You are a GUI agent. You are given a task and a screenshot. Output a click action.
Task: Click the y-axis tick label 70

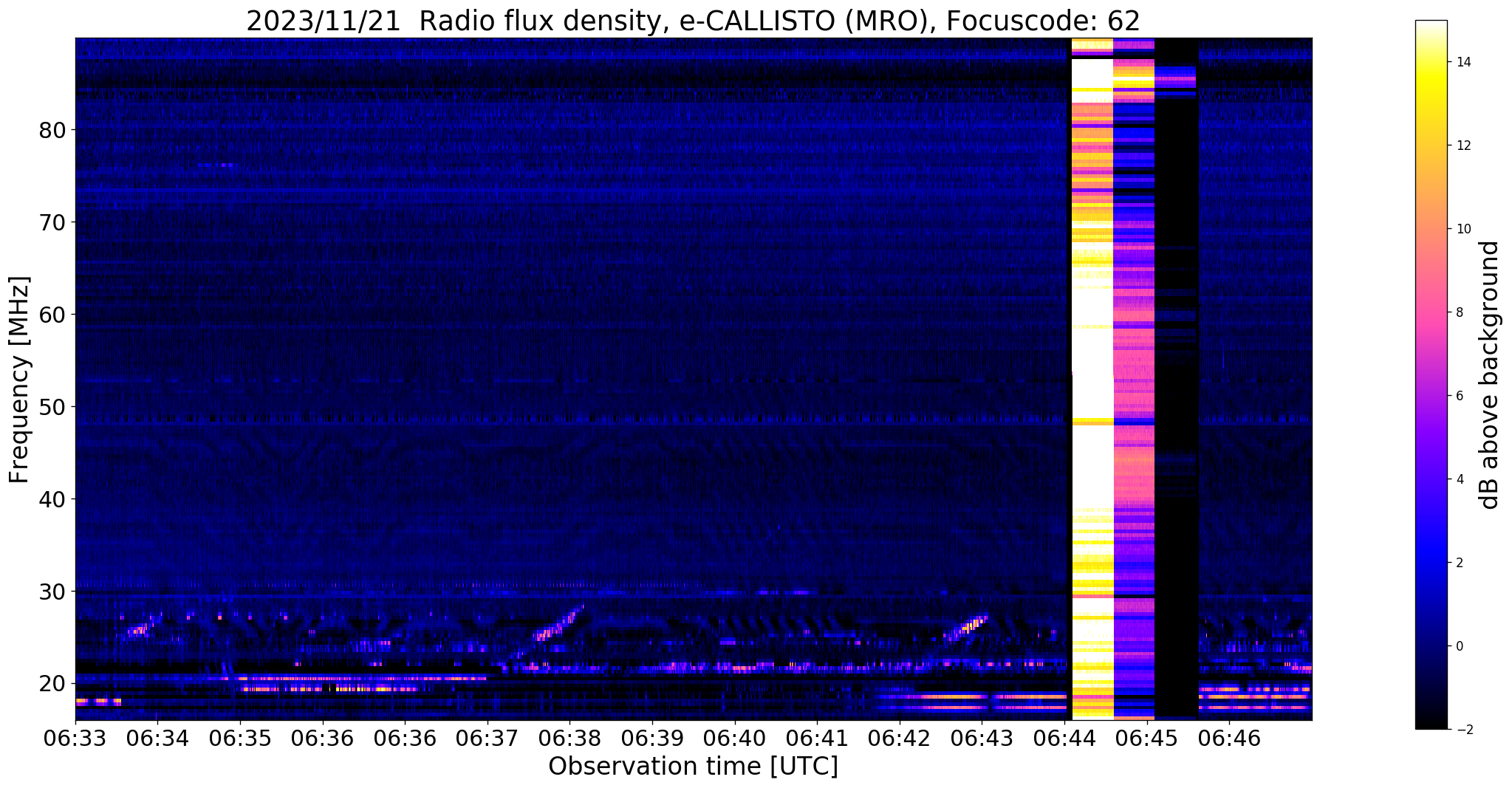[52, 222]
